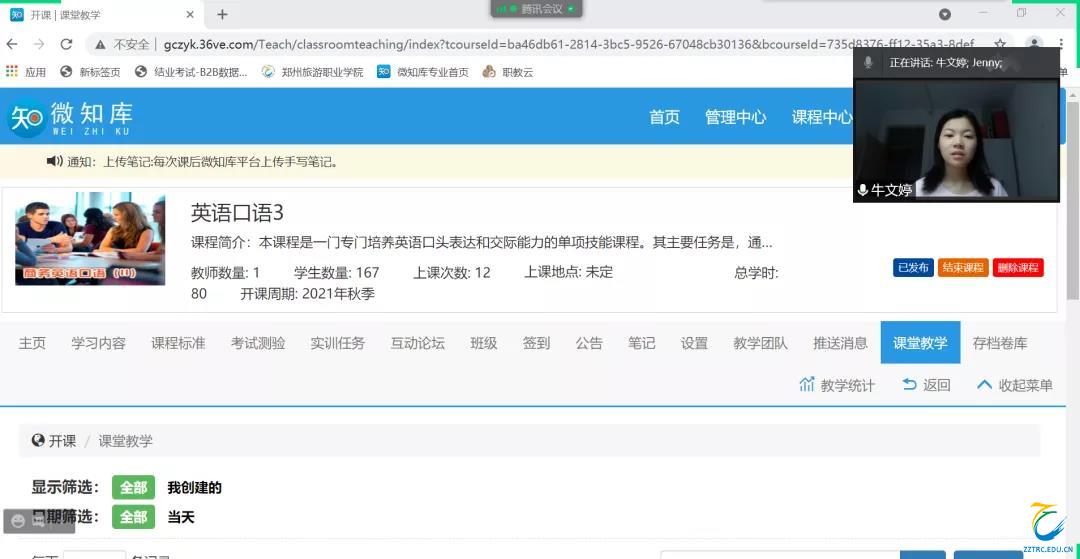
Task: Bookmark this page with the star icon
Action: (x=999, y=45)
